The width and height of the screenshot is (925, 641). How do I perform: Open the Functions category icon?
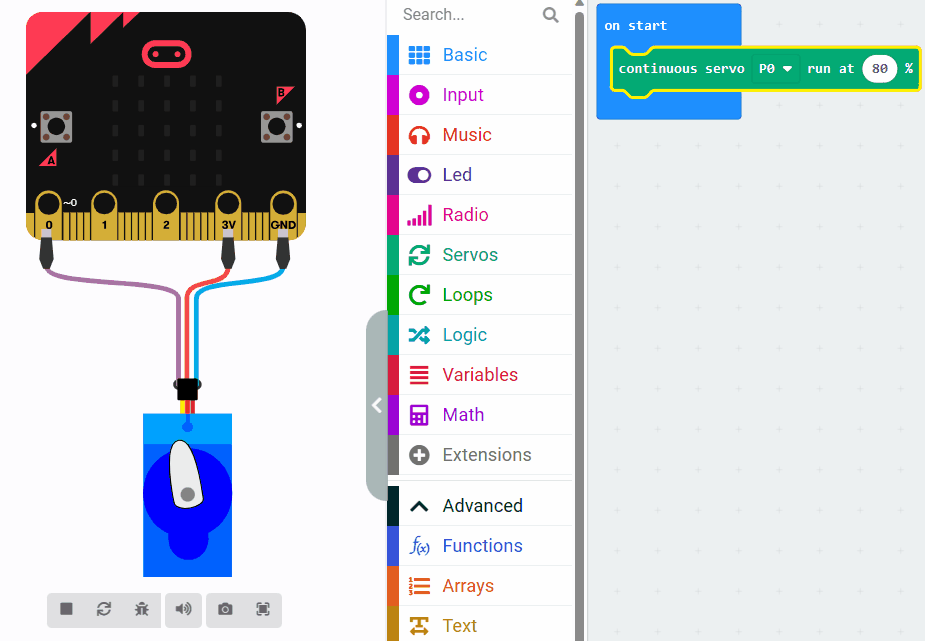pyautogui.click(x=420, y=545)
